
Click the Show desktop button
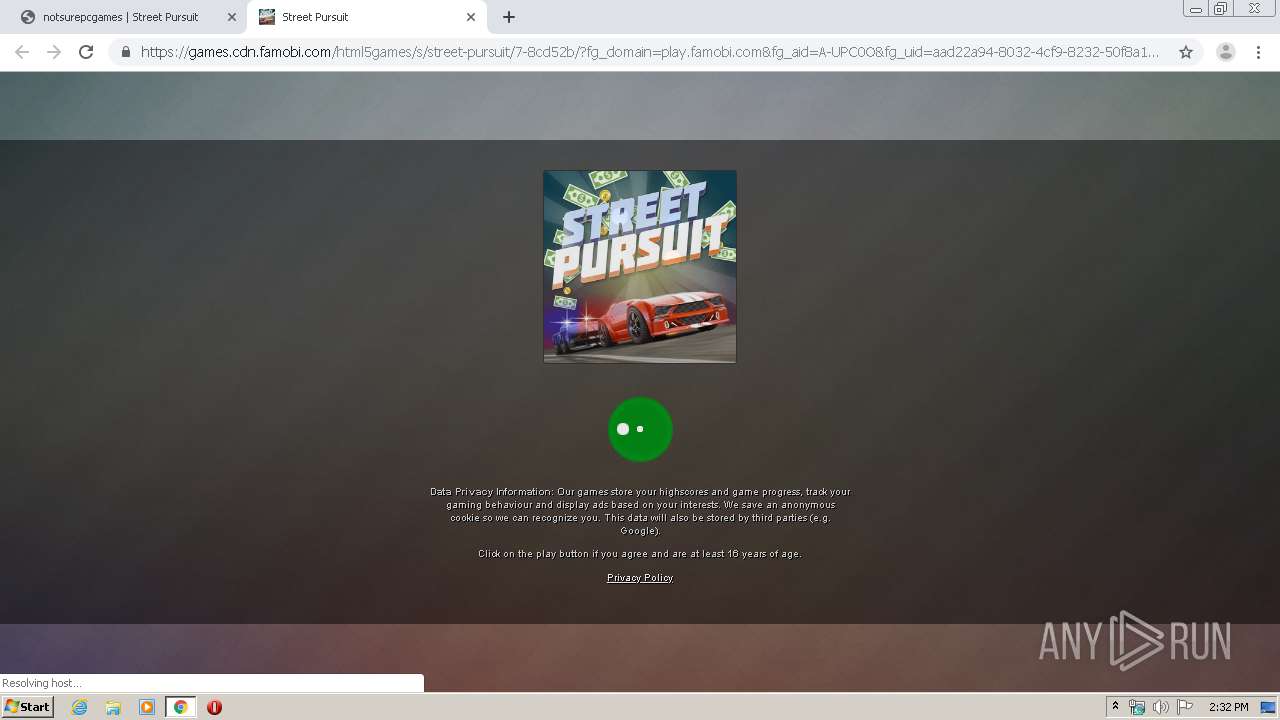coord(1269,707)
